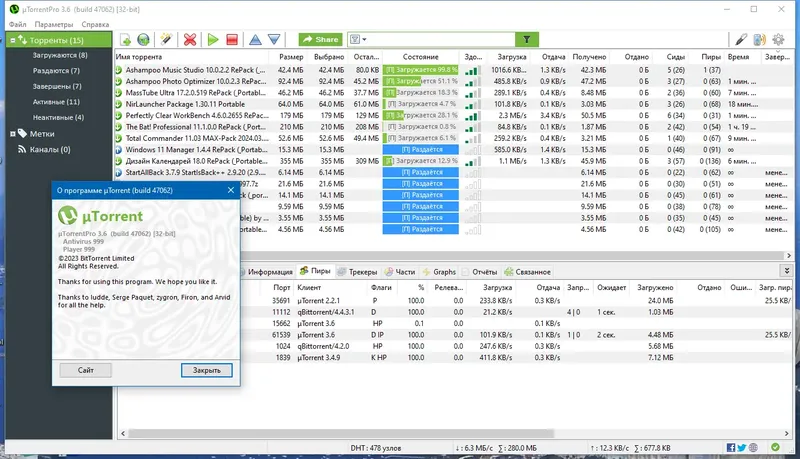Start the torrent with green play icon
Viewport: 800px width, 459px height.
click(x=213, y=39)
